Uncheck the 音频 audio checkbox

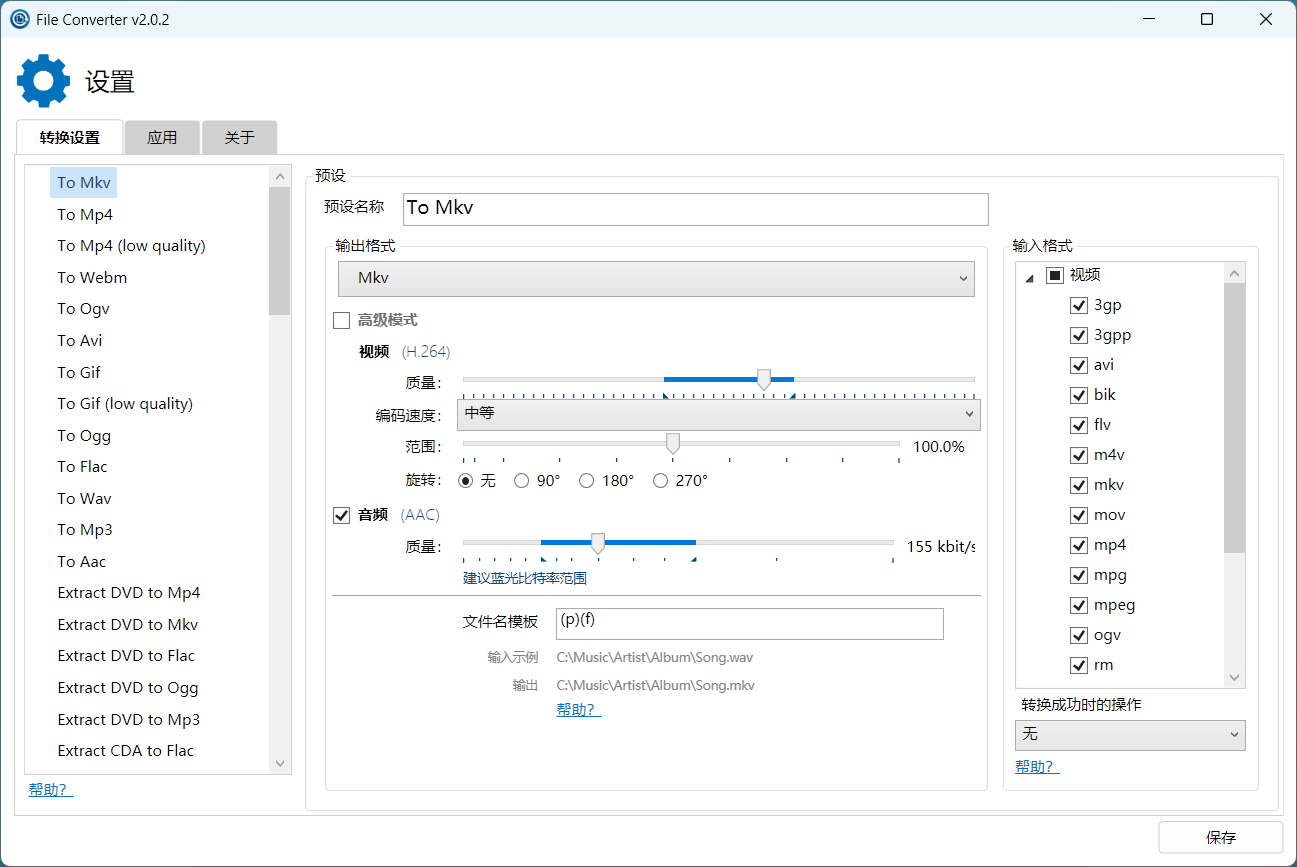pyautogui.click(x=342, y=516)
